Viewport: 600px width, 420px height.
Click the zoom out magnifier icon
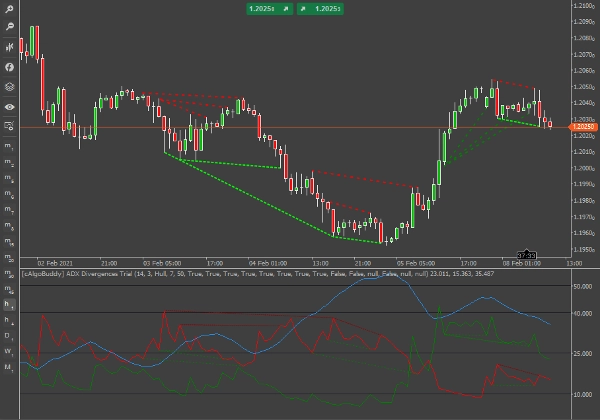(9, 28)
